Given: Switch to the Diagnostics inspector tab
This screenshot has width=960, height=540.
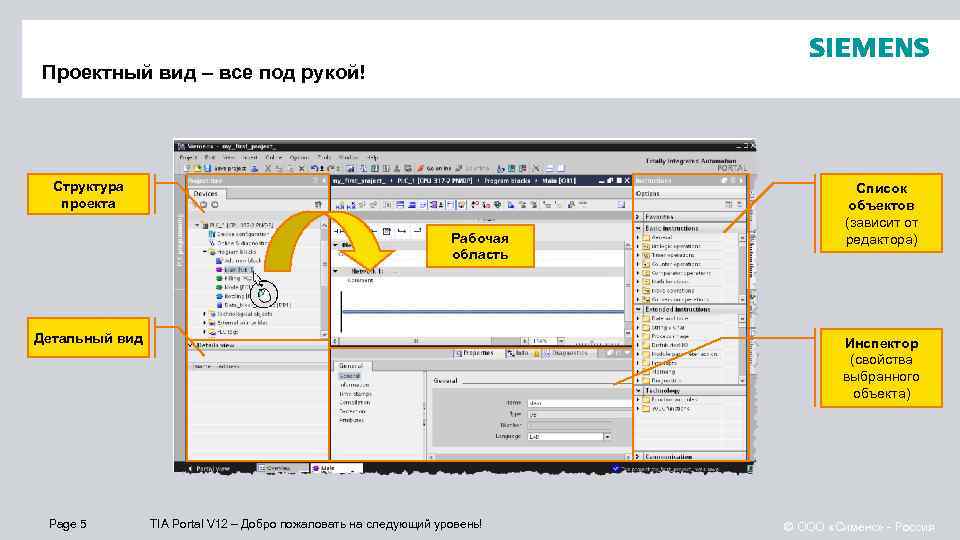Looking at the screenshot, I should pos(566,353).
